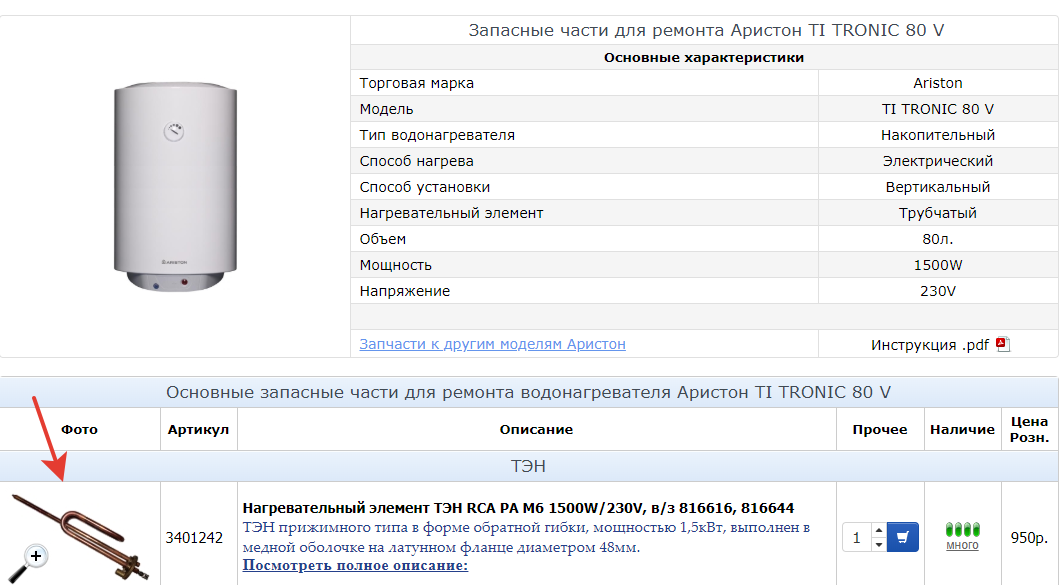Image resolution: width=1062 pixels, height=585 pixels.
Task: Open the PDF icon next to Инструкция
Action: pyautogui.click(x=1003, y=344)
